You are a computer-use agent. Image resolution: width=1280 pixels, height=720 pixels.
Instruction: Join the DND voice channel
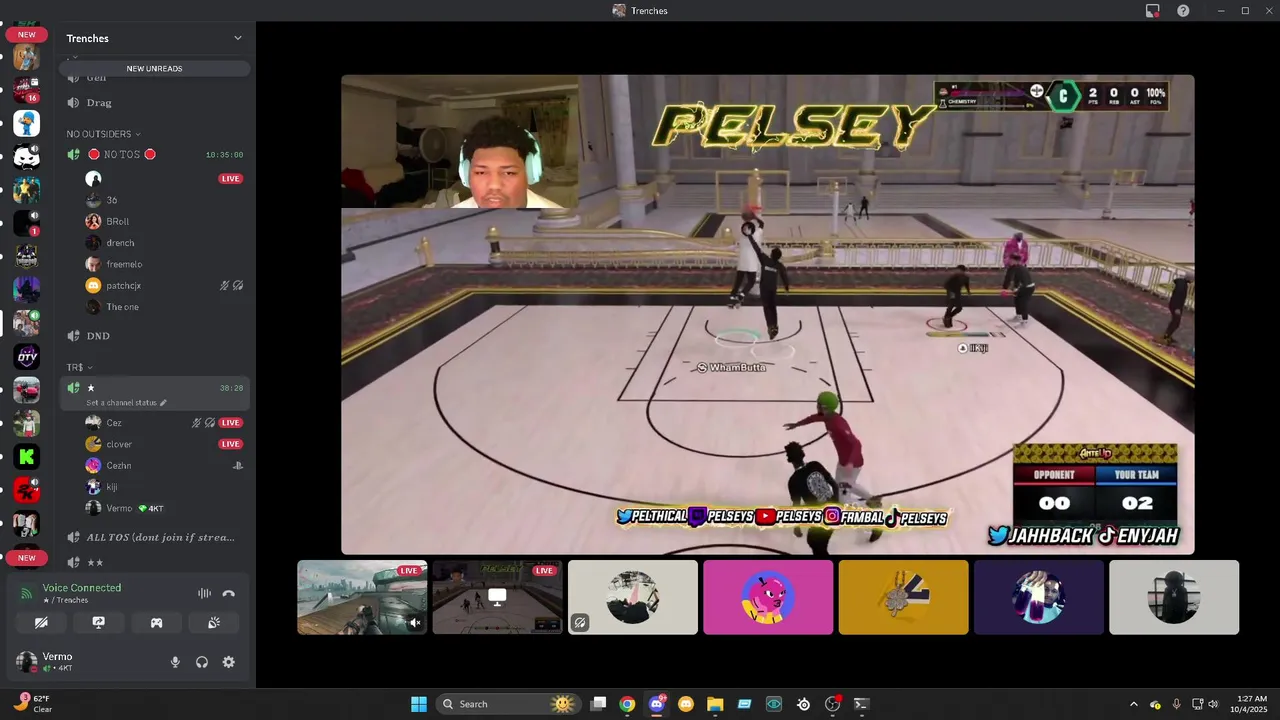pyautogui.click(x=155, y=336)
